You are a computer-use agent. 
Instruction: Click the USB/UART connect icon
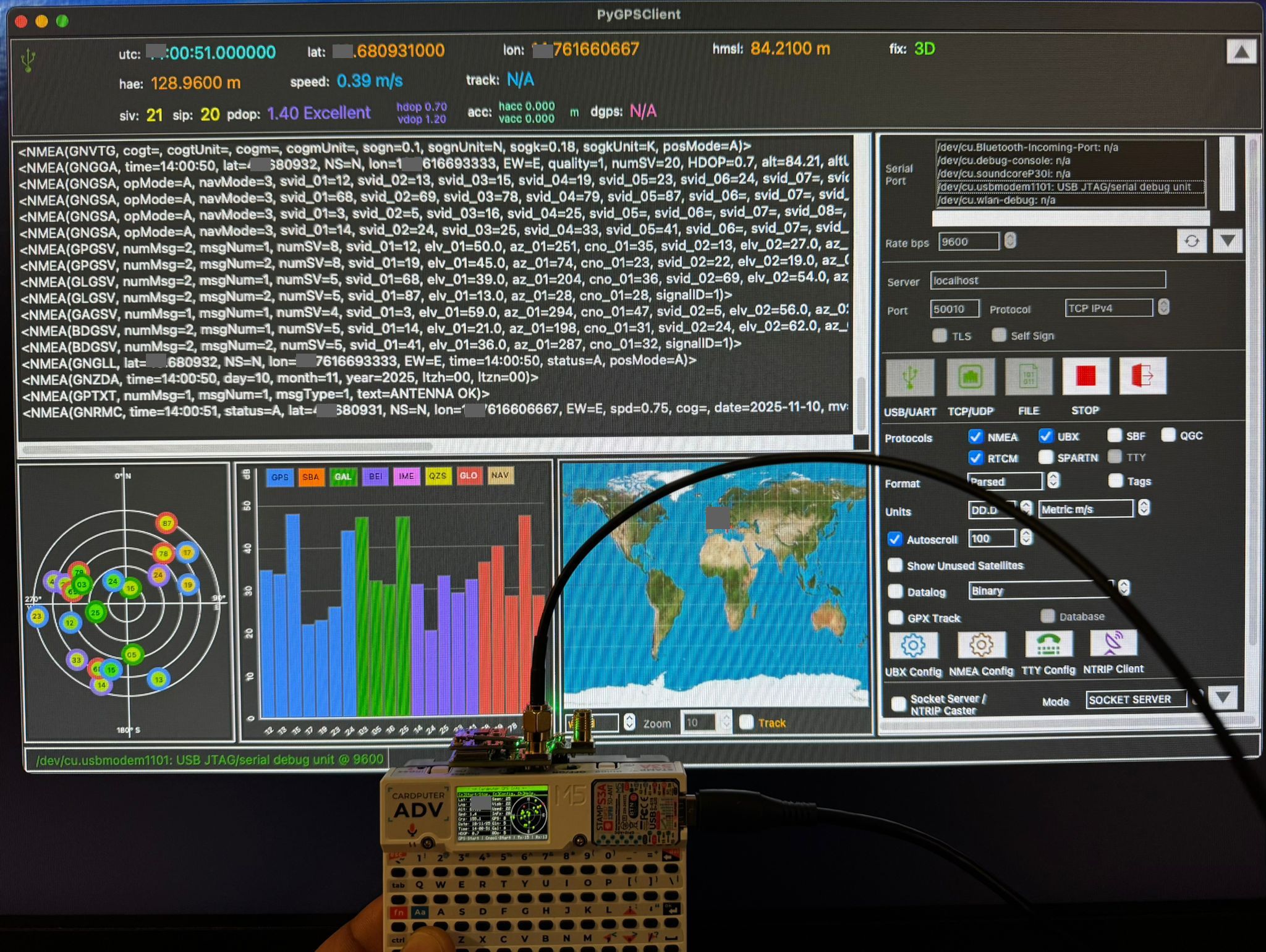[x=909, y=377]
